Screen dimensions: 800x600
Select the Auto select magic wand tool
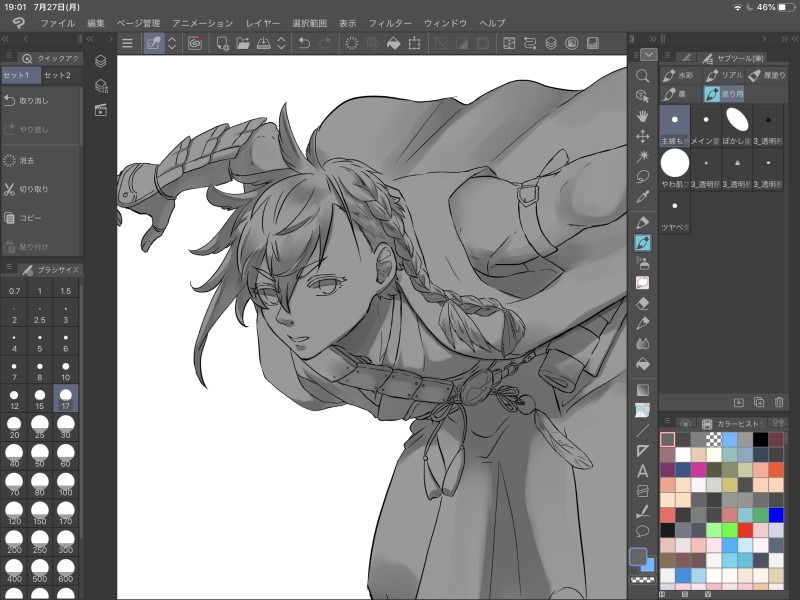pyautogui.click(x=642, y=156)
